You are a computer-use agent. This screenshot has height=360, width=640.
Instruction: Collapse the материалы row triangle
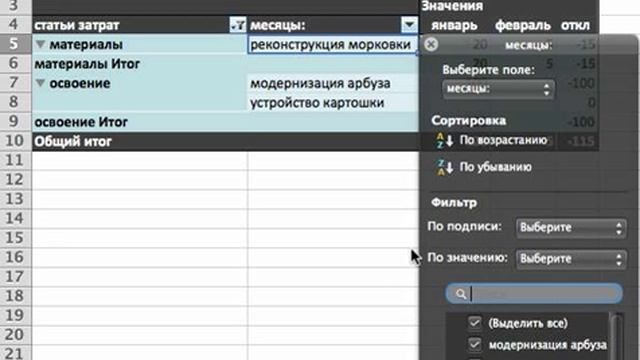[x=40, y=44]
